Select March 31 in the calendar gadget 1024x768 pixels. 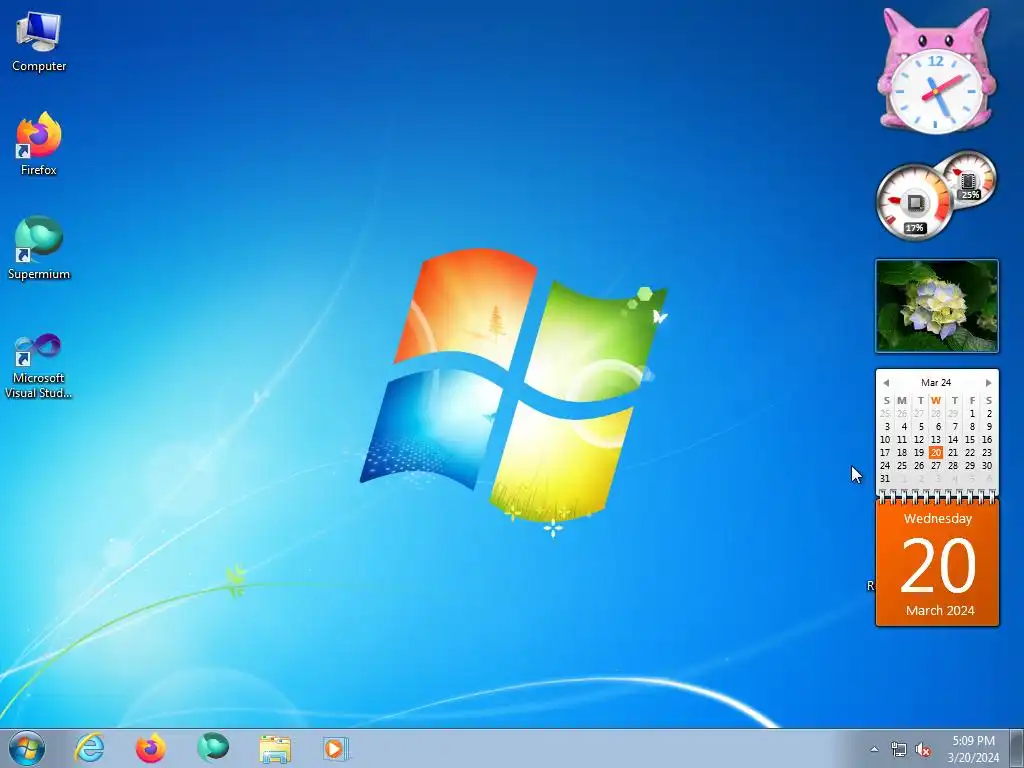[x=885, y=478]
